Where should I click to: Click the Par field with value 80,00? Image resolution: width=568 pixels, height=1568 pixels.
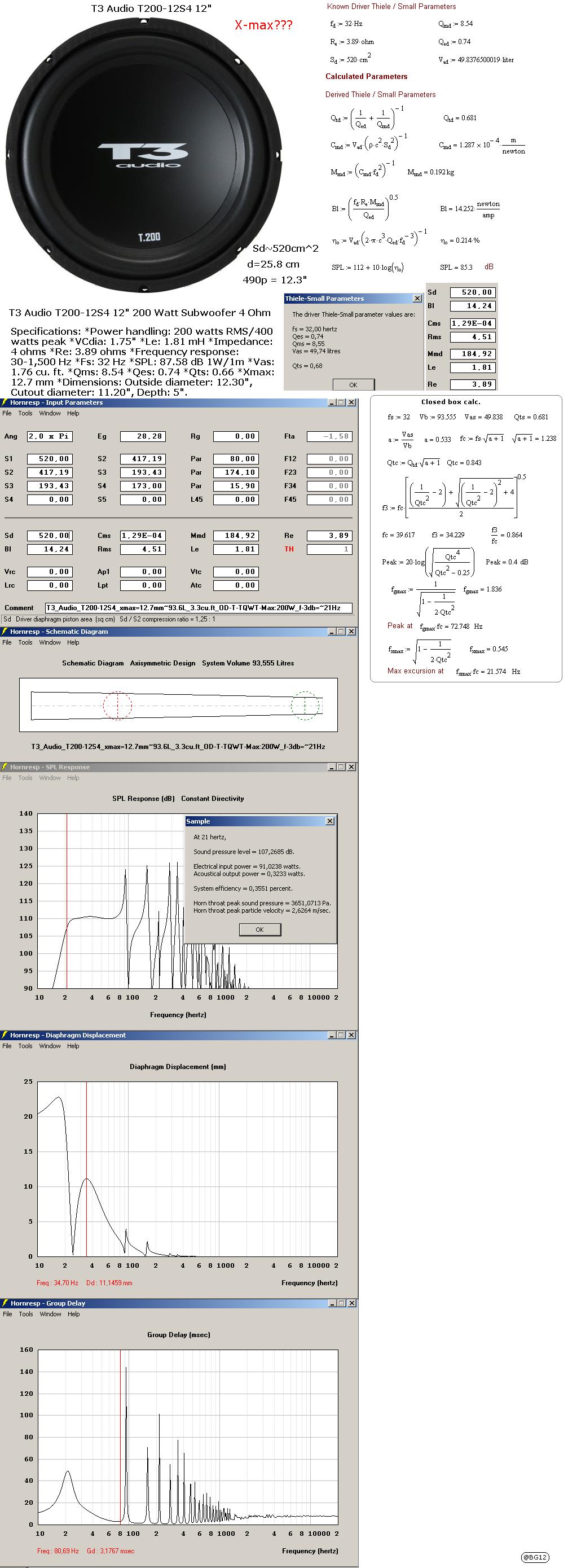[236, 459]
